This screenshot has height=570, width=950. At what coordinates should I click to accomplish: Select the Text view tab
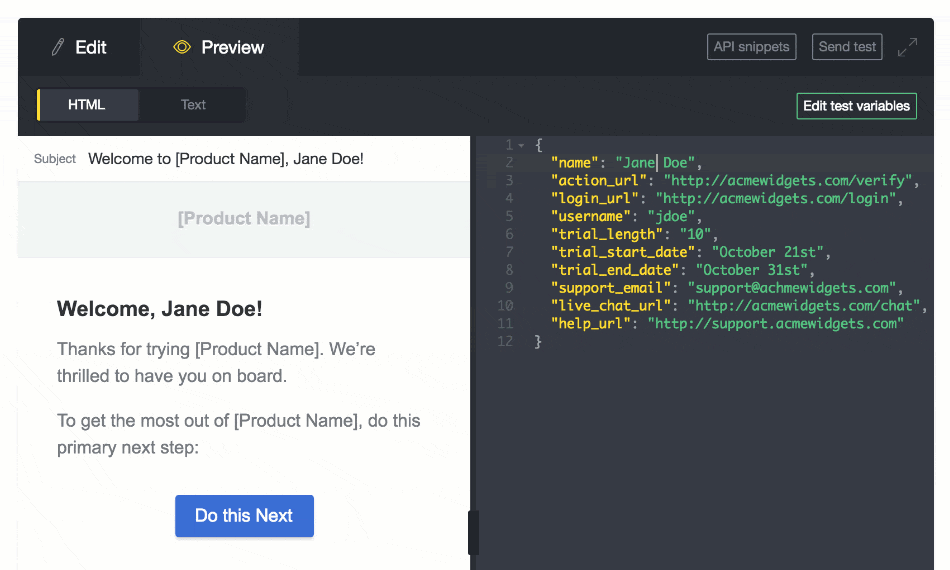pos(193,105)
